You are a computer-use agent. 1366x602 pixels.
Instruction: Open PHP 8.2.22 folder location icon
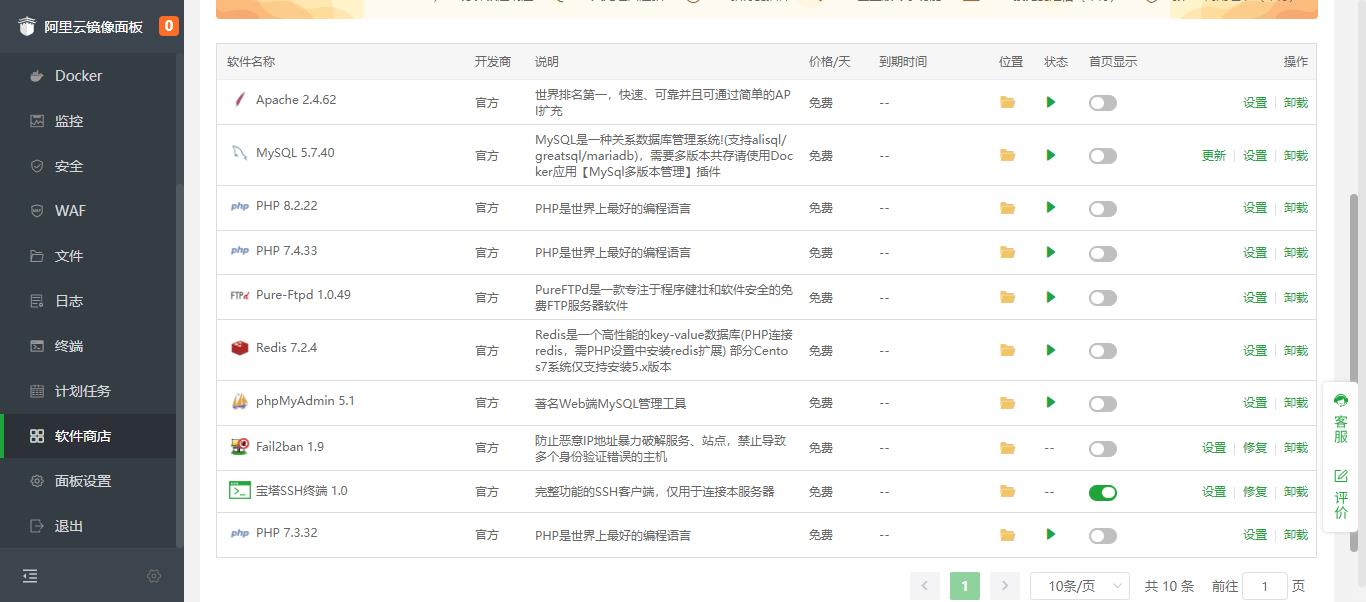click(x=1007, y=208)
